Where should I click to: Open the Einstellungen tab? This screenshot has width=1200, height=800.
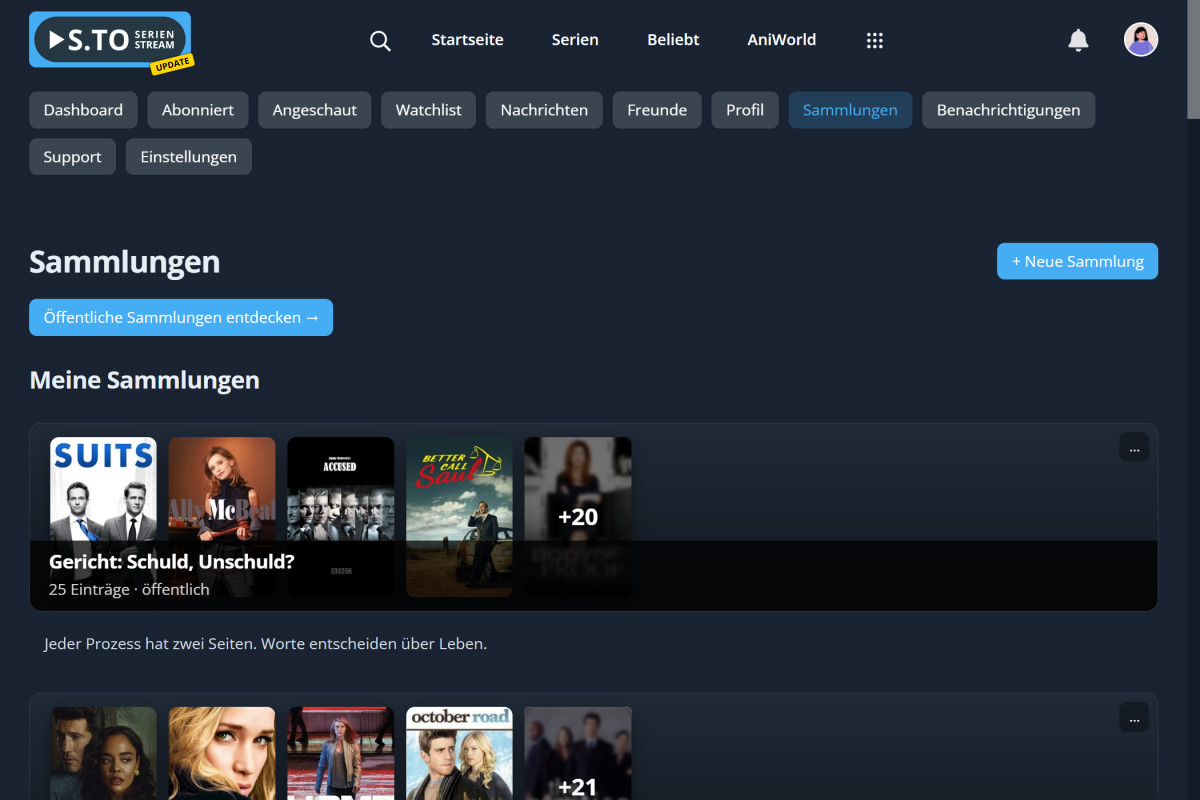(188, 157)
